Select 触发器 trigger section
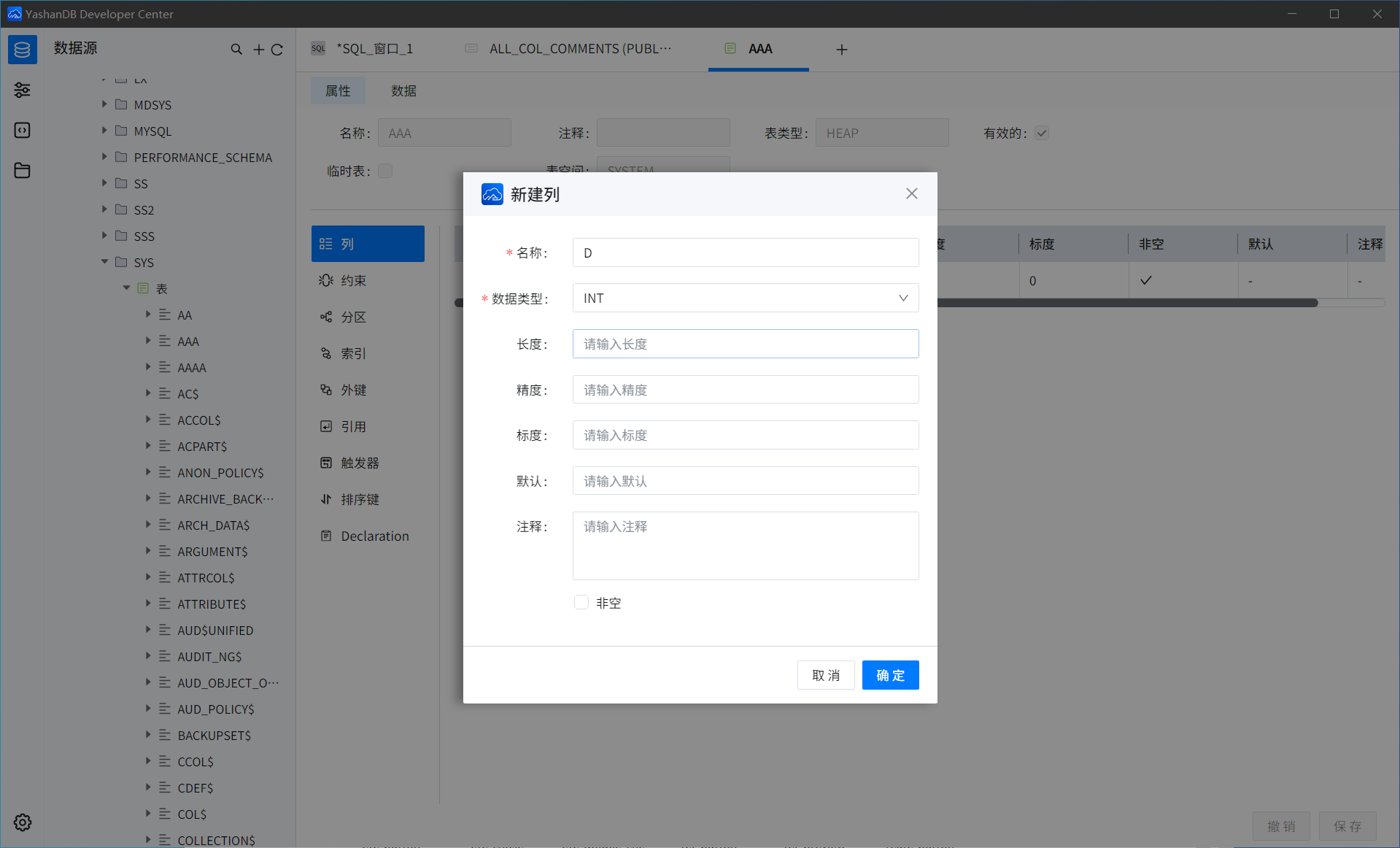Viewport: 1400px width, 848px height. (x=368, y=463)
